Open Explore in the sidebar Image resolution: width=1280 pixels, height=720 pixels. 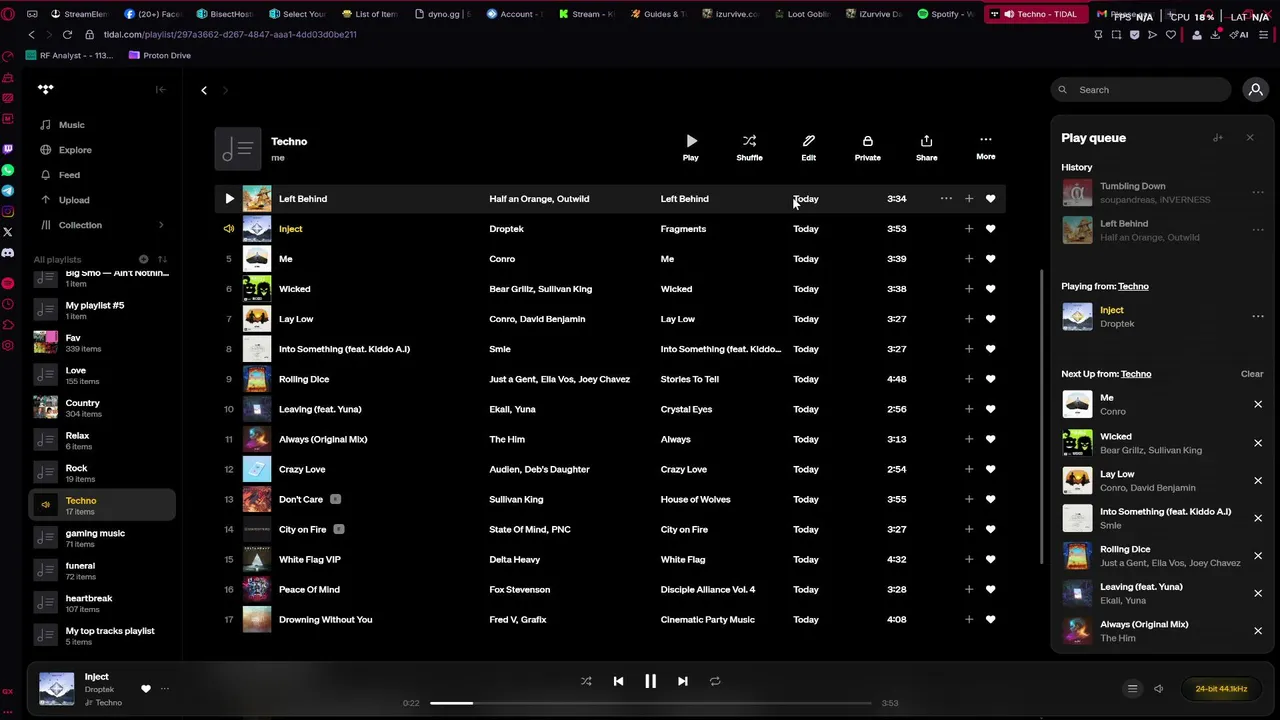pos(75,150)
